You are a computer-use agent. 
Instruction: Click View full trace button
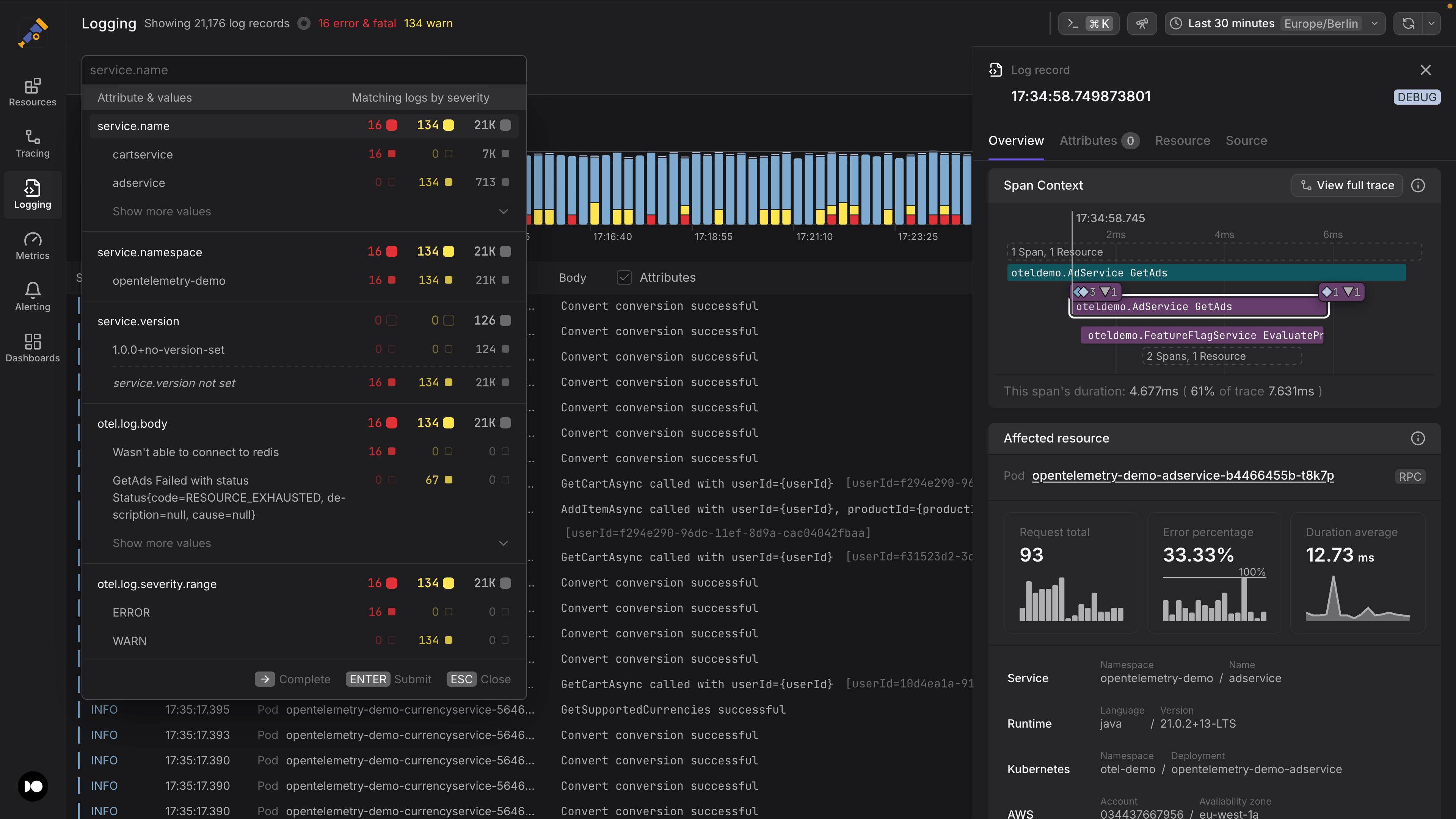click(x=1347, y=185)
